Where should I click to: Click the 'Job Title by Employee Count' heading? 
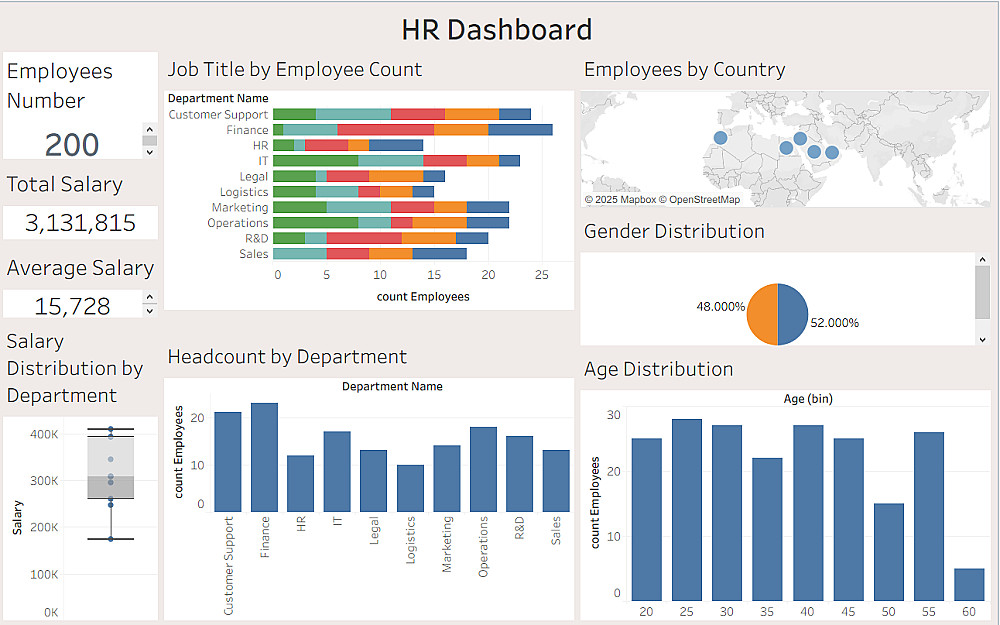click(x=295, y=70)
